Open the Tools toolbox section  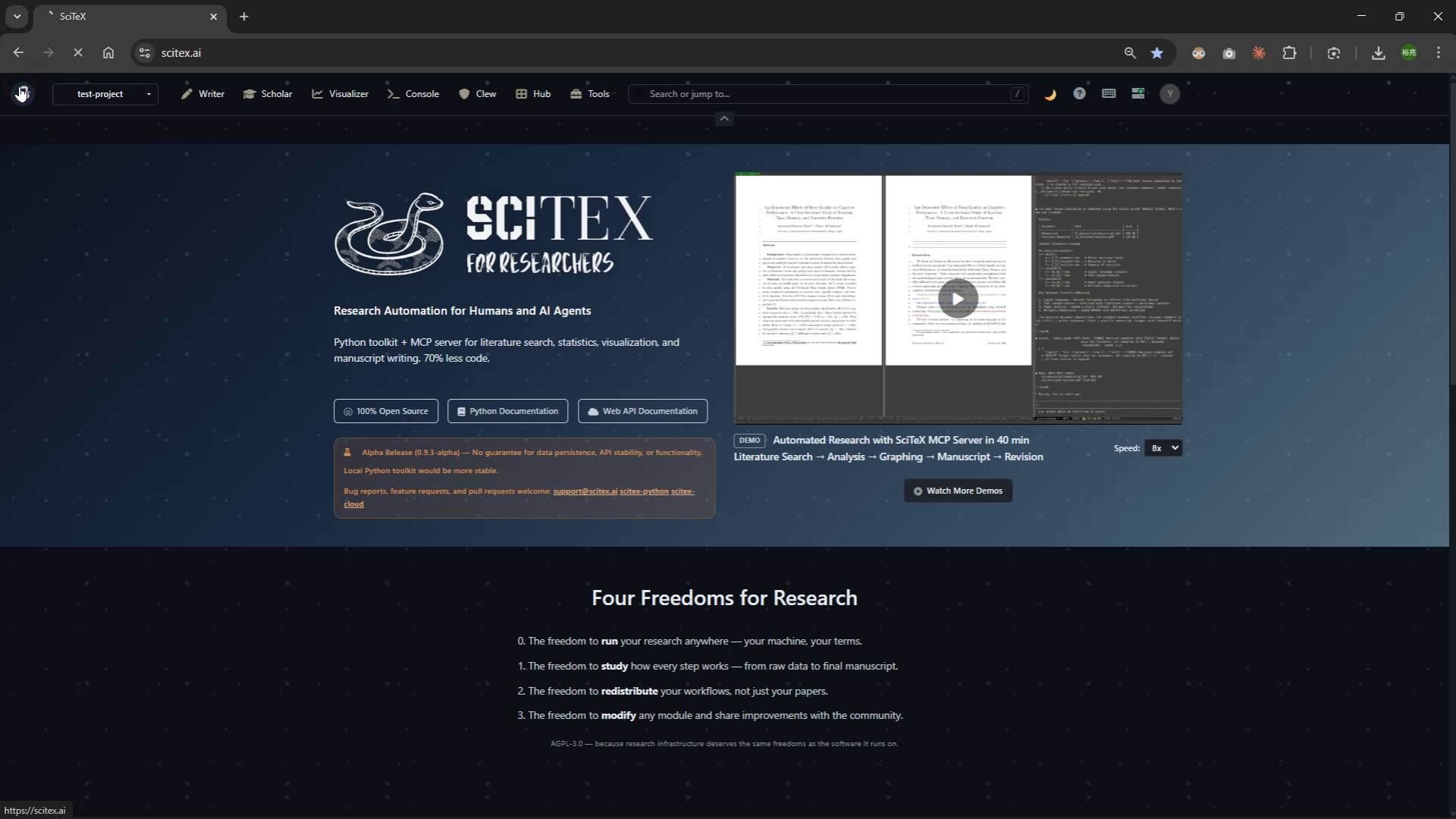click(588, 93)
